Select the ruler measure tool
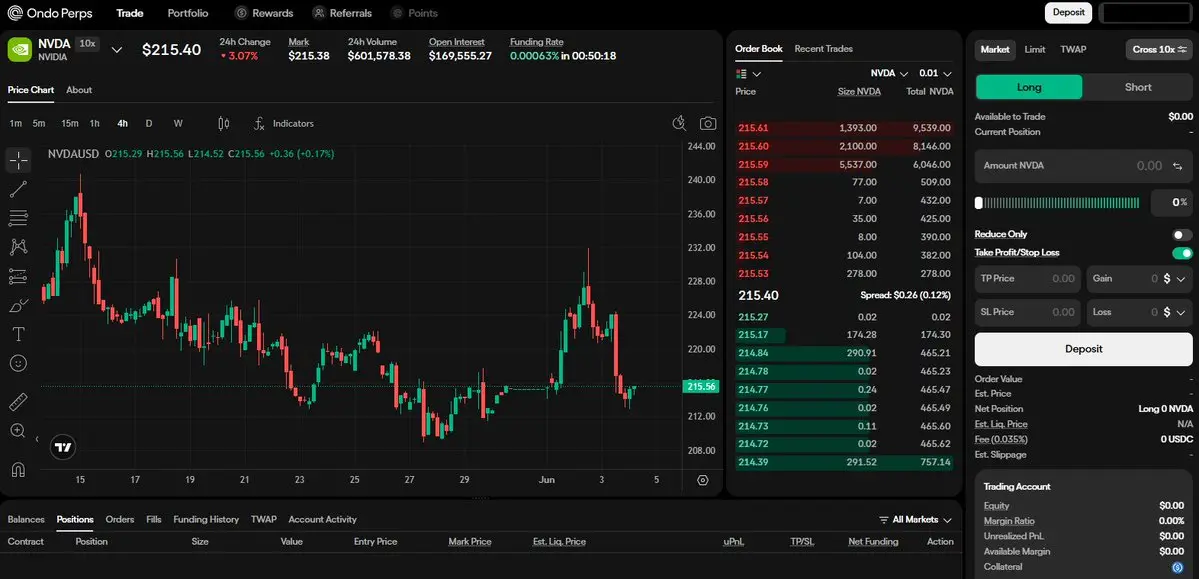The width and height of the screenshot is (1199, 579). 18,402
